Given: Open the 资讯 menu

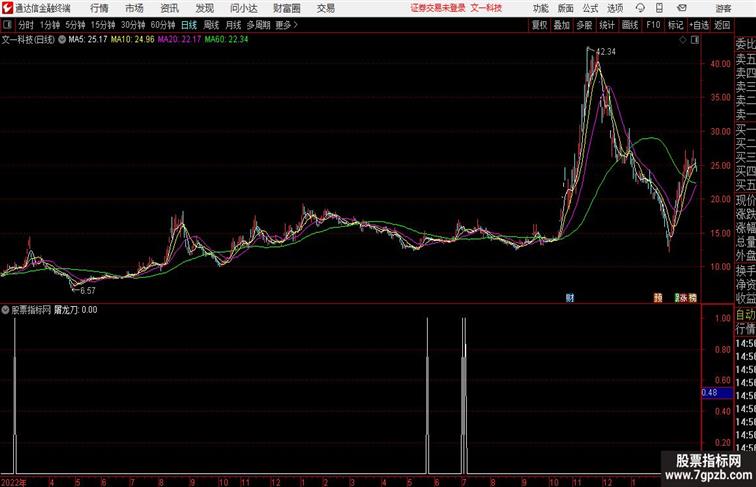Looking at the screenshot, I should [x=169, y=8].
